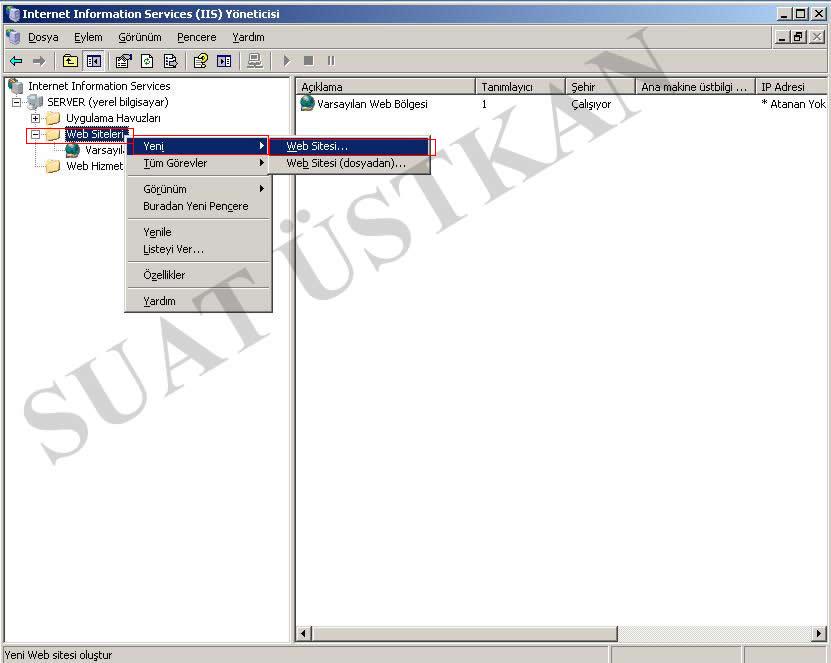Open the Yeni submenu arrow
This screenshot has width=831, height=663.
click(x=262, y=146)
